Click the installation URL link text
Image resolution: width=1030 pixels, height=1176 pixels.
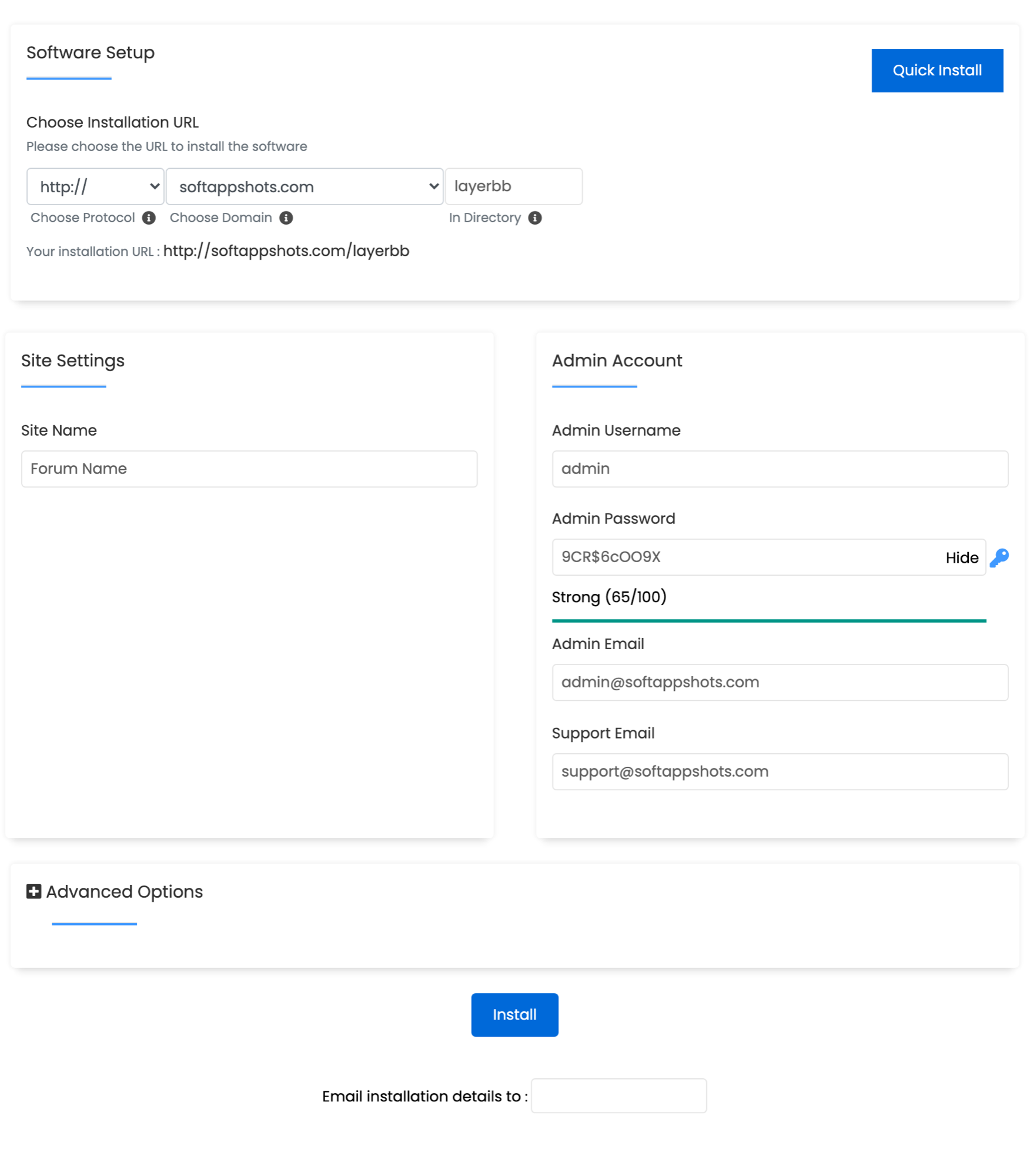(287, 250)
